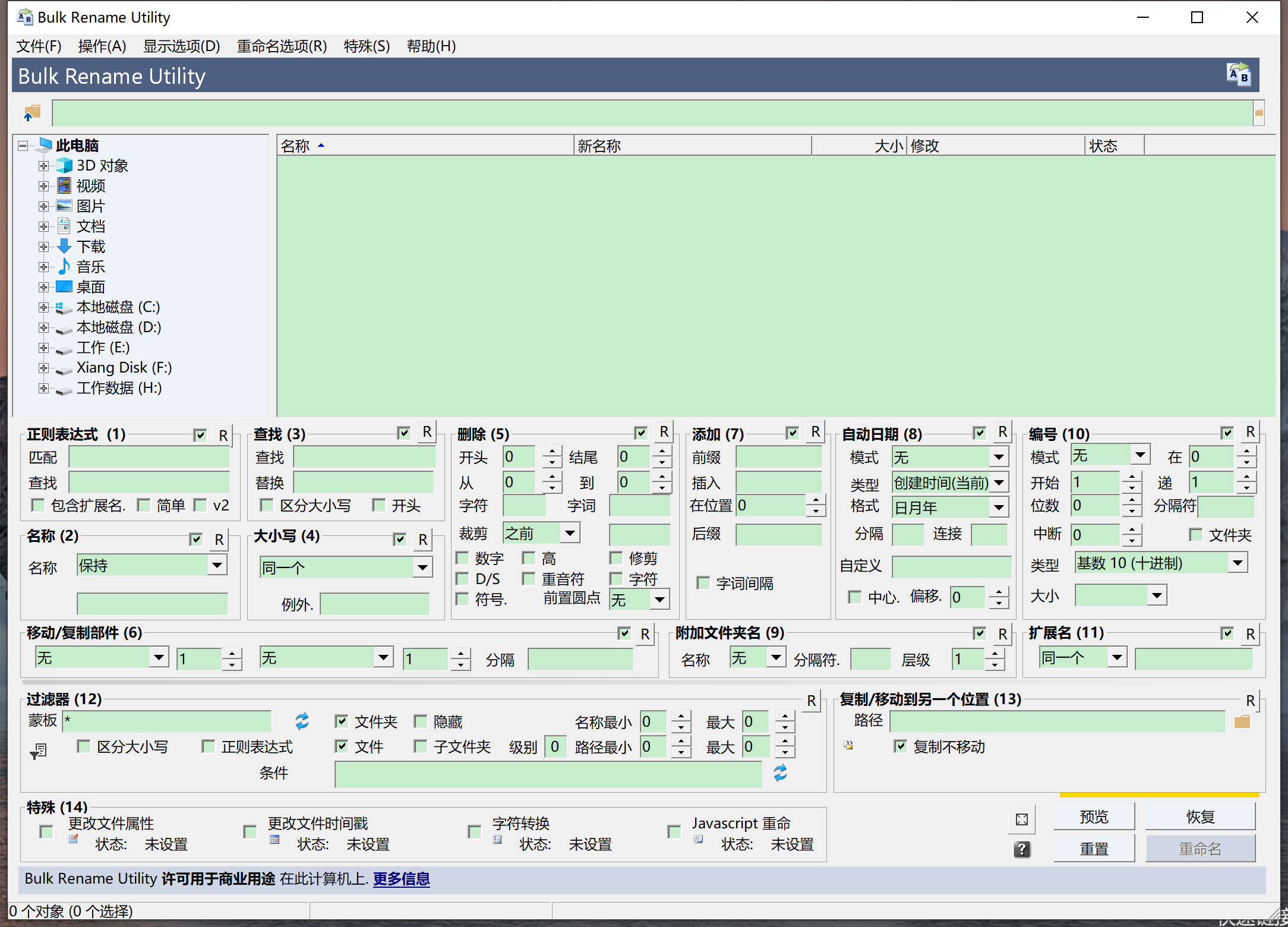The image size is (1288, 927).
Task: Refresh the filter condition with the blue arrows
Action: 780,772
